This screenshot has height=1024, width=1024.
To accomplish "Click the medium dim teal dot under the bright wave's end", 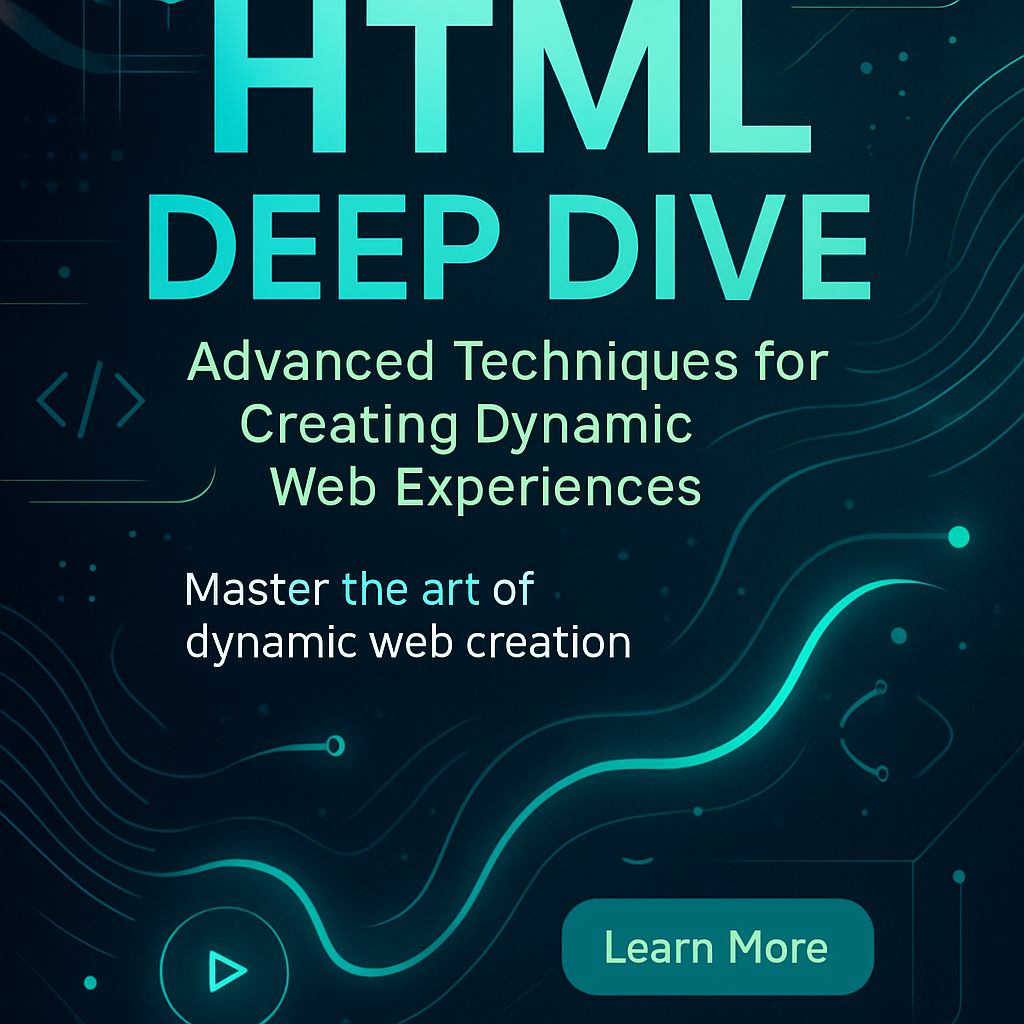I will coord(898,635).
